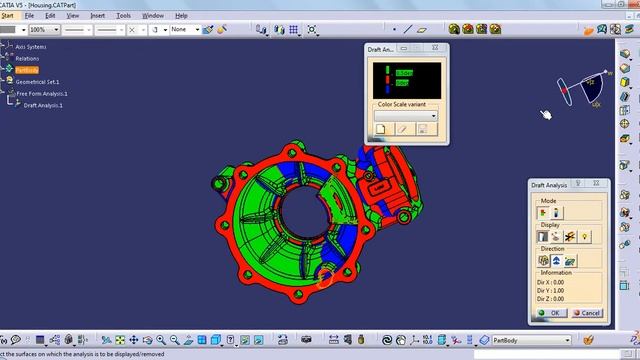
Task: Open the Edit menu
Action: [x=50, y=16]
